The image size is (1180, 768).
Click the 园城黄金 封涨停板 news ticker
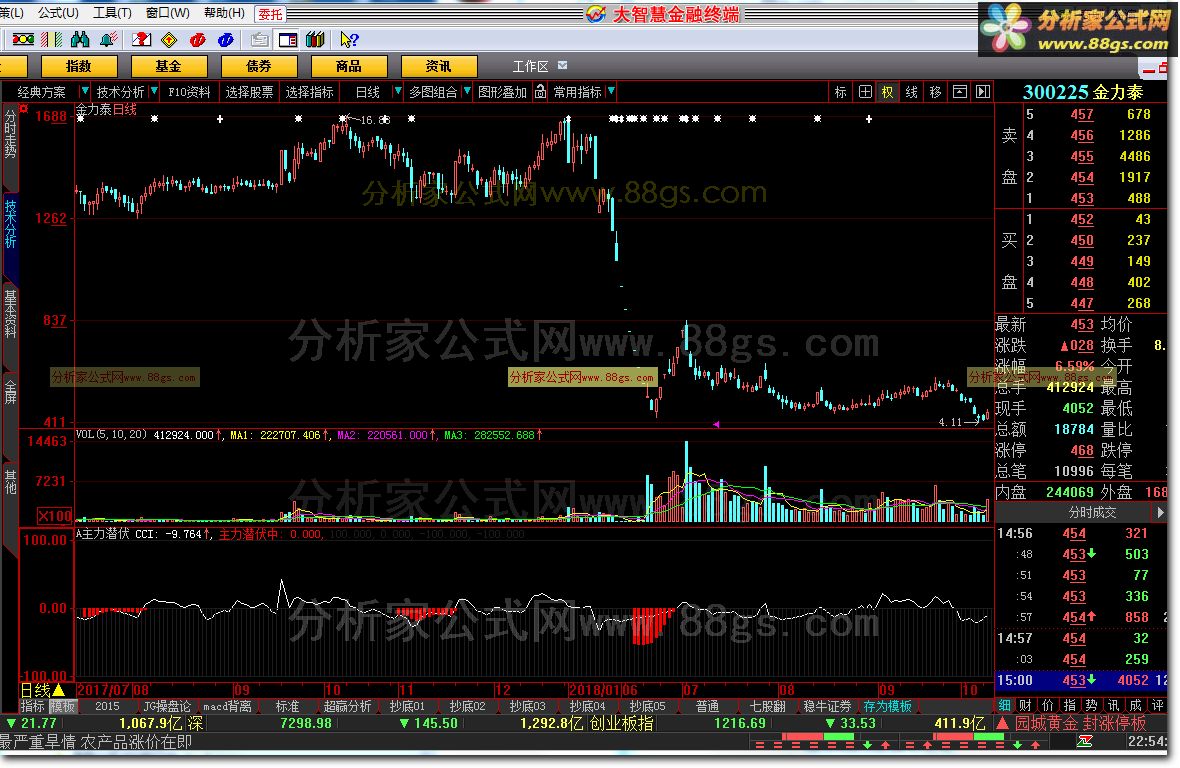point(1080,723)
